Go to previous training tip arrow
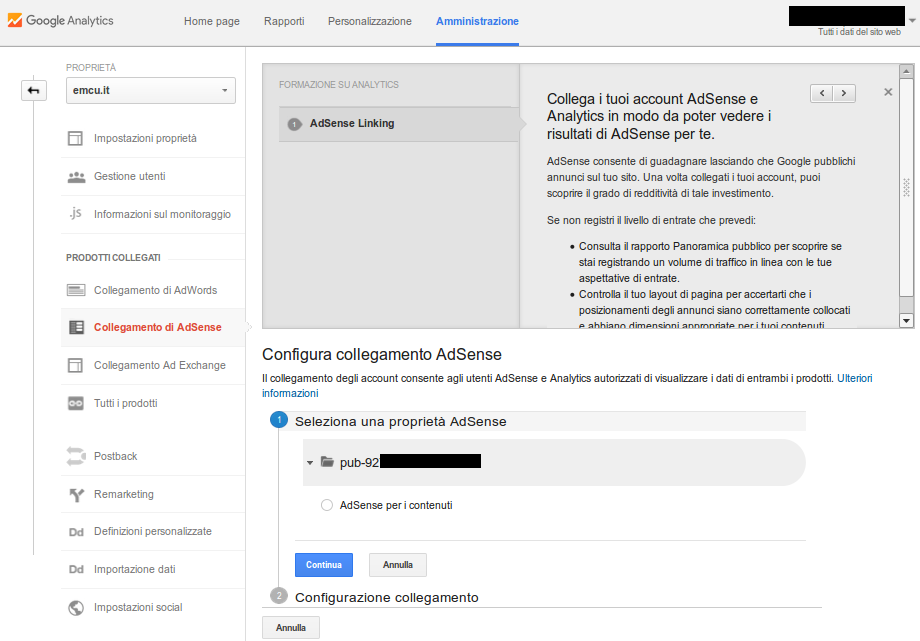 (822, 93)
